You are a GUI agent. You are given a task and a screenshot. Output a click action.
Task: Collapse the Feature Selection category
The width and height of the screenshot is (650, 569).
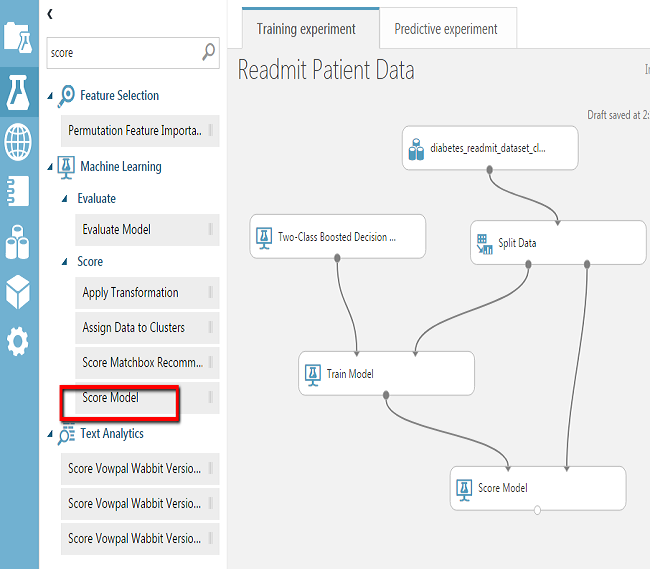(x=52, y=96)
